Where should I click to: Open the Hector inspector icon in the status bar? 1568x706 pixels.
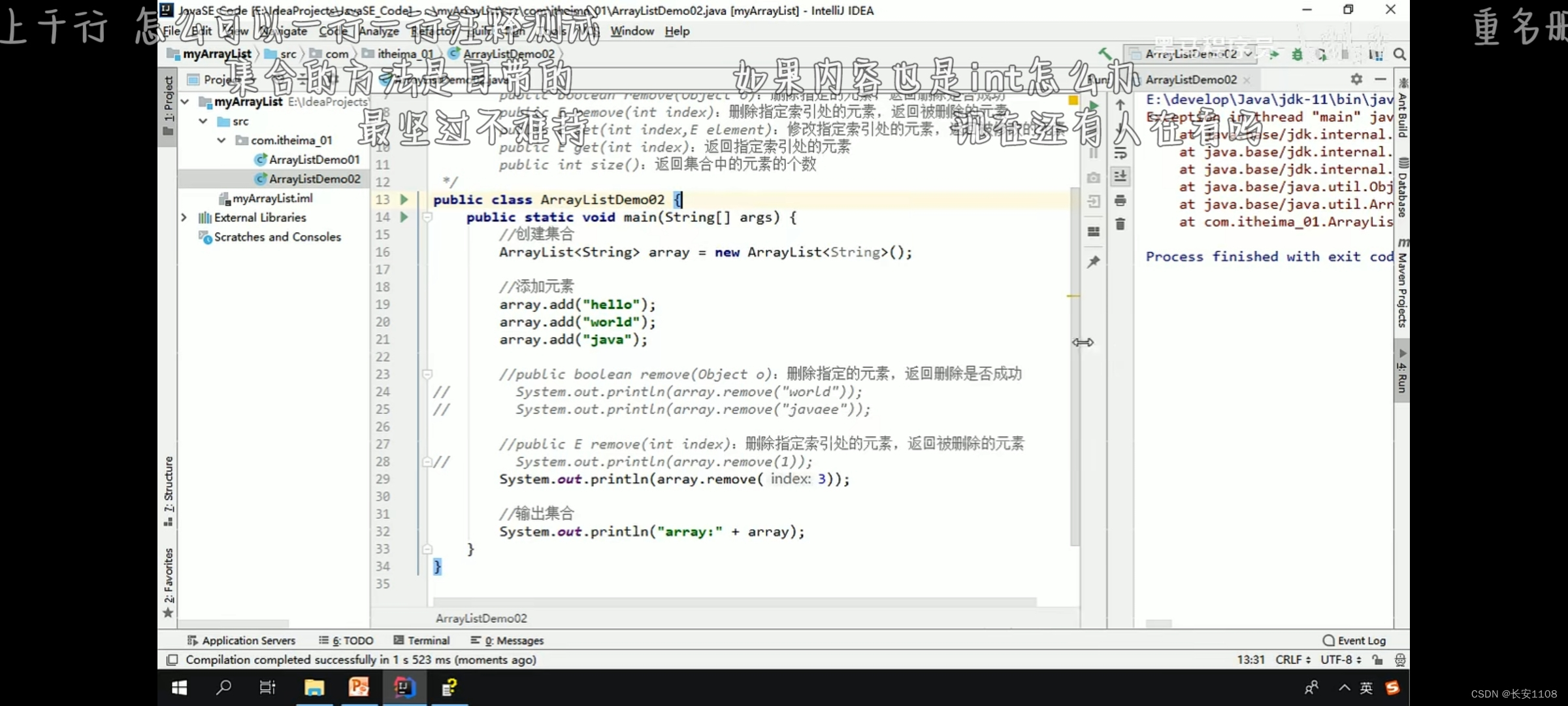click(1400, 660)
